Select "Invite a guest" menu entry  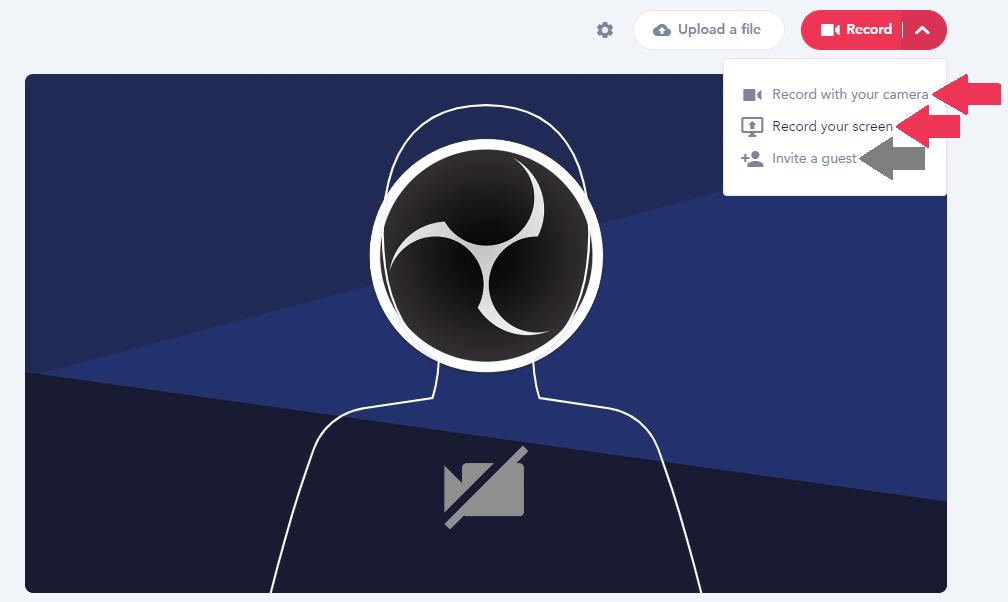(814, 159)
